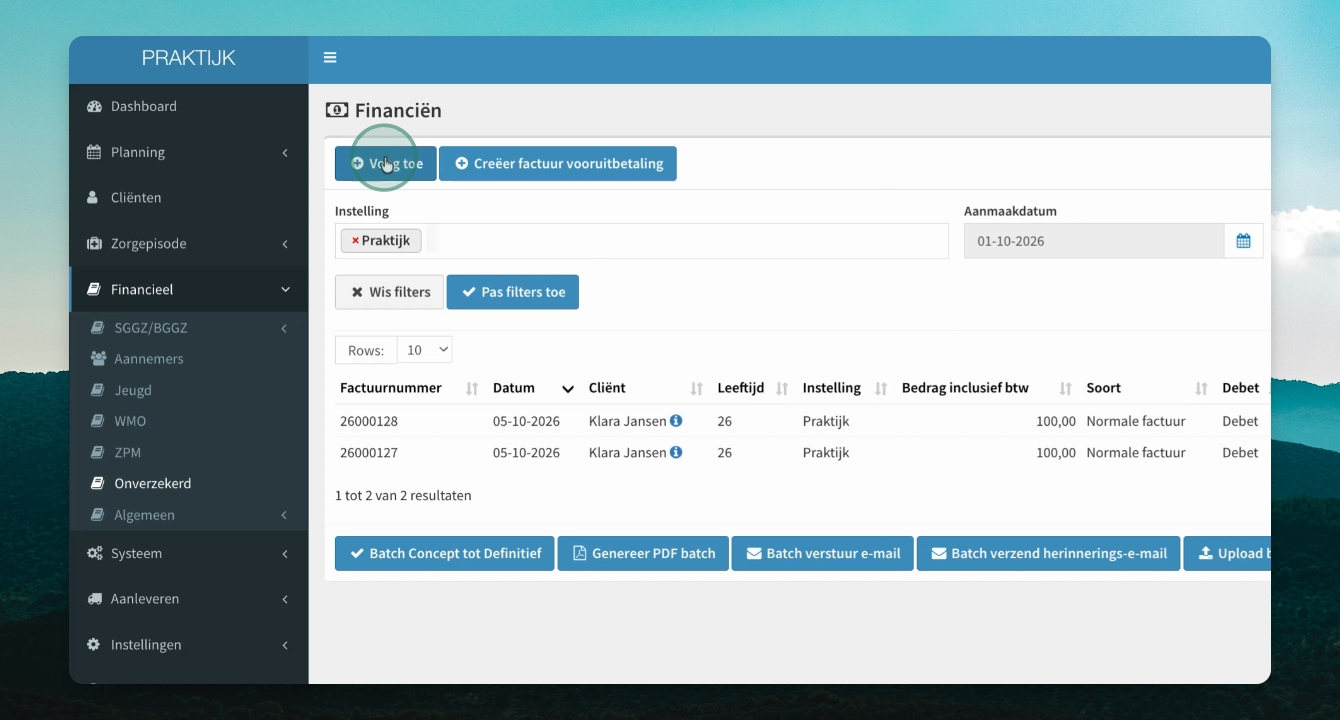Expand the Systeem sidebar menu
Viewport: 1340px width, 720px height.
tap(189, 553)
